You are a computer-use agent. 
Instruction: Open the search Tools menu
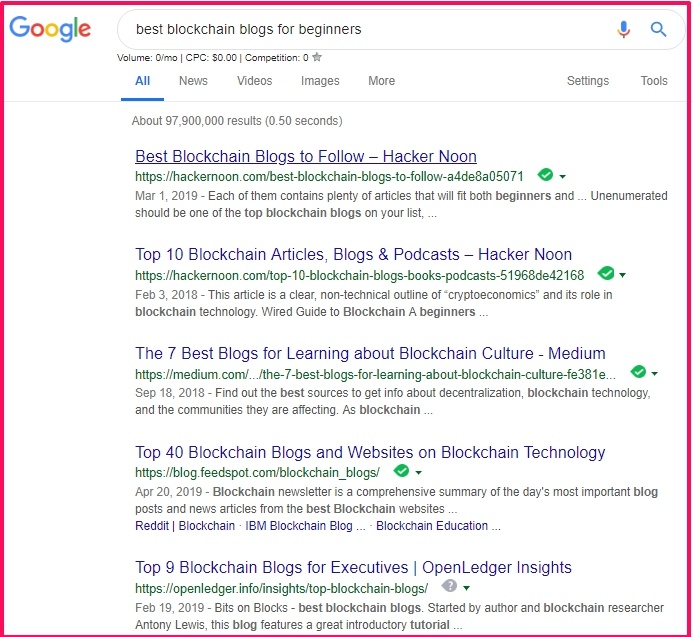coord(654,81)
